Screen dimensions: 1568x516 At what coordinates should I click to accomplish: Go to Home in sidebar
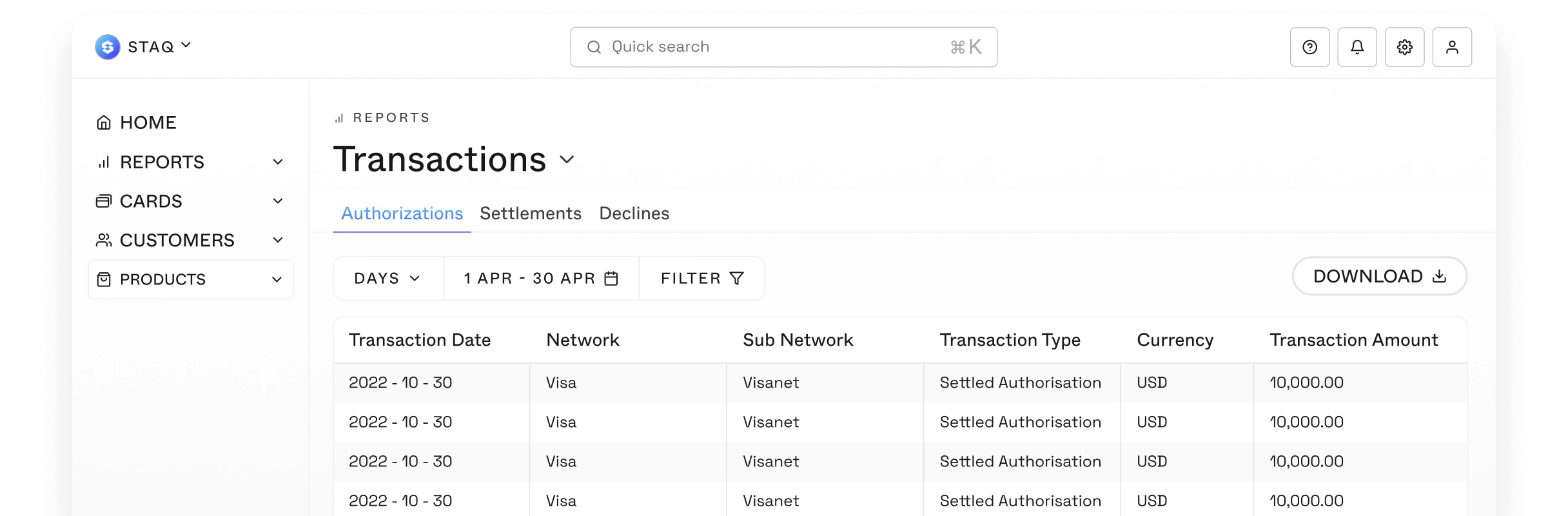point(148,123)
